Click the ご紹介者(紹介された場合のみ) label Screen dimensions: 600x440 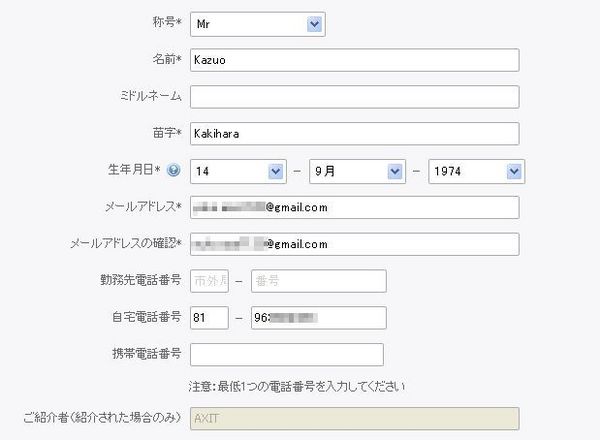(102, 417)
